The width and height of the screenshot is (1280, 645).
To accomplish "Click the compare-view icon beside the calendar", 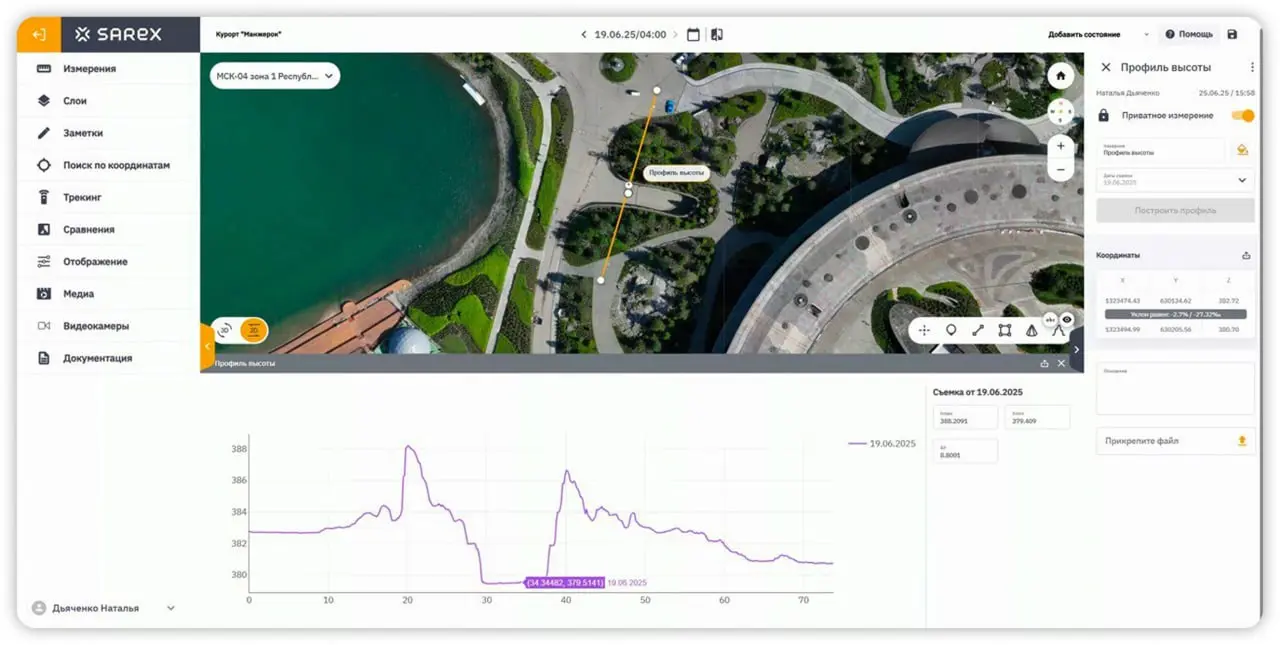I will point(716,34).
